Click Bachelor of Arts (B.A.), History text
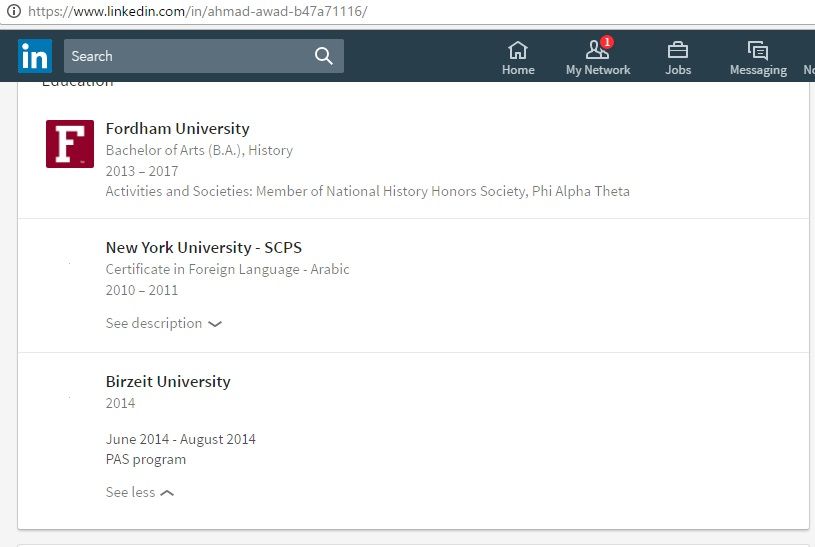 point(199,150)
